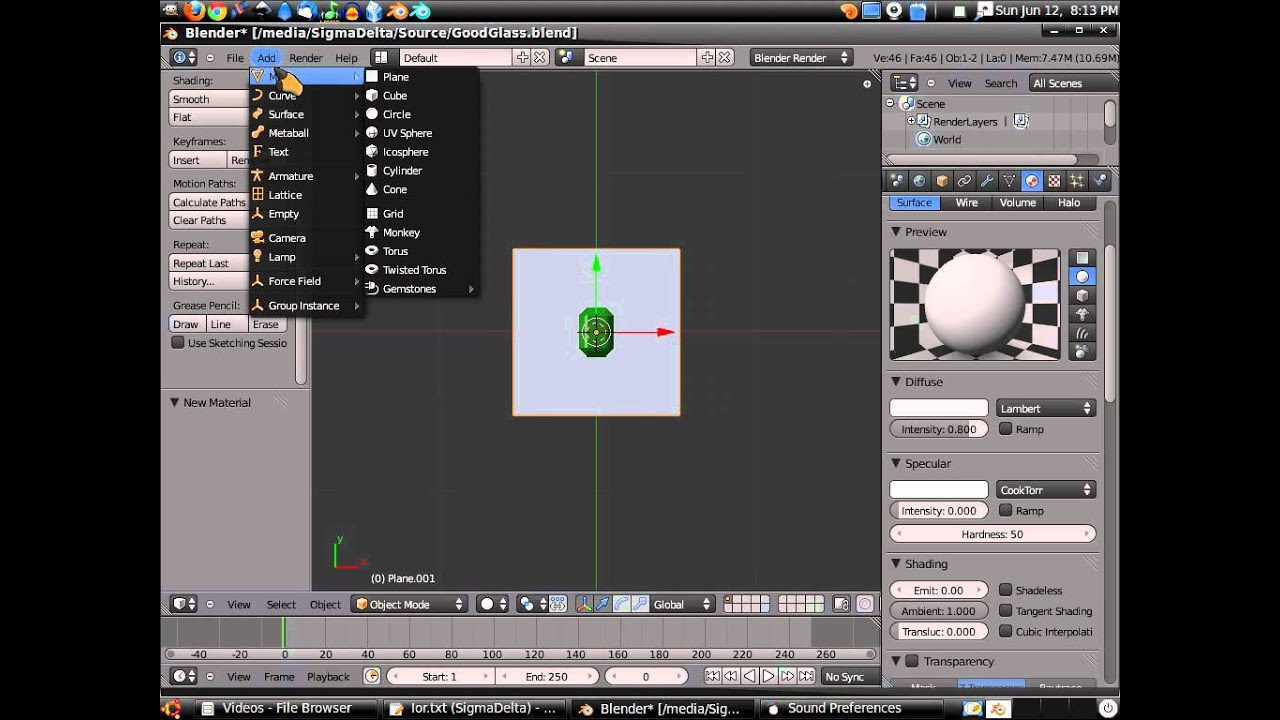Click the maximize view dot in viewport corner
This screenshot has width=1280, height=720.
(867, 84)
